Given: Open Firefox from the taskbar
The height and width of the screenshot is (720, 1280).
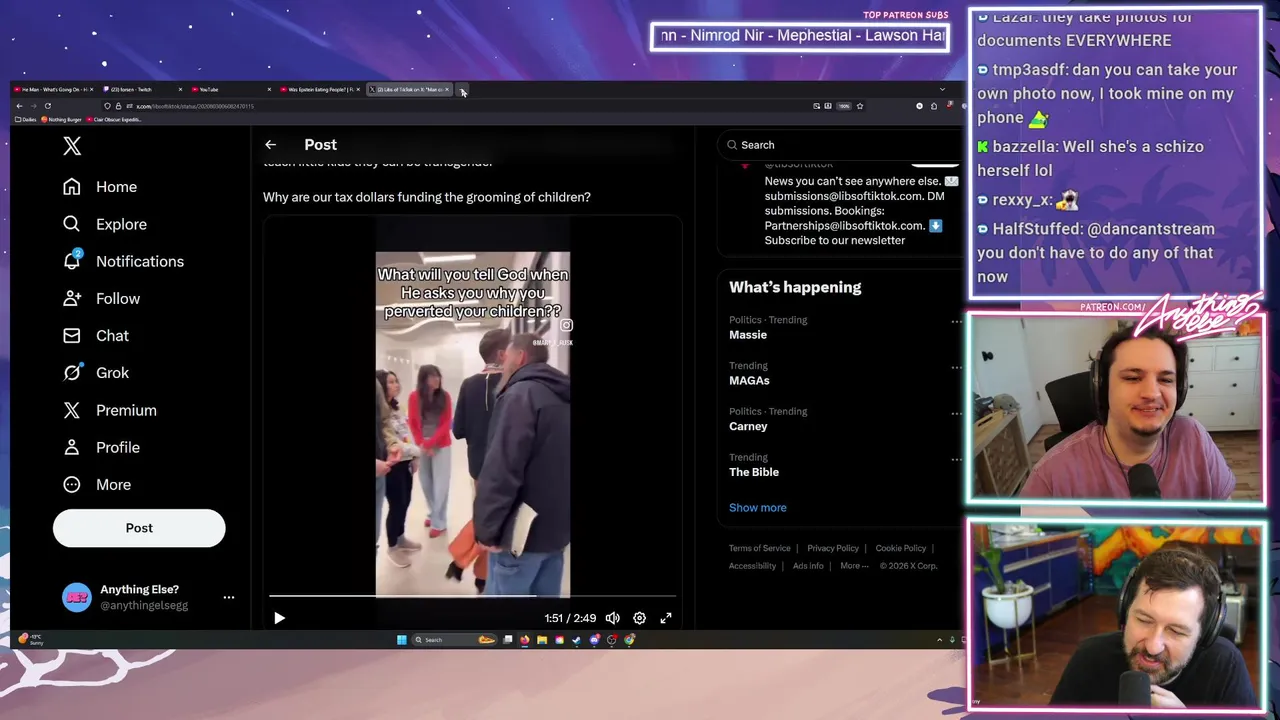Looking at the screenshot, I should click(x=525, y=640).
